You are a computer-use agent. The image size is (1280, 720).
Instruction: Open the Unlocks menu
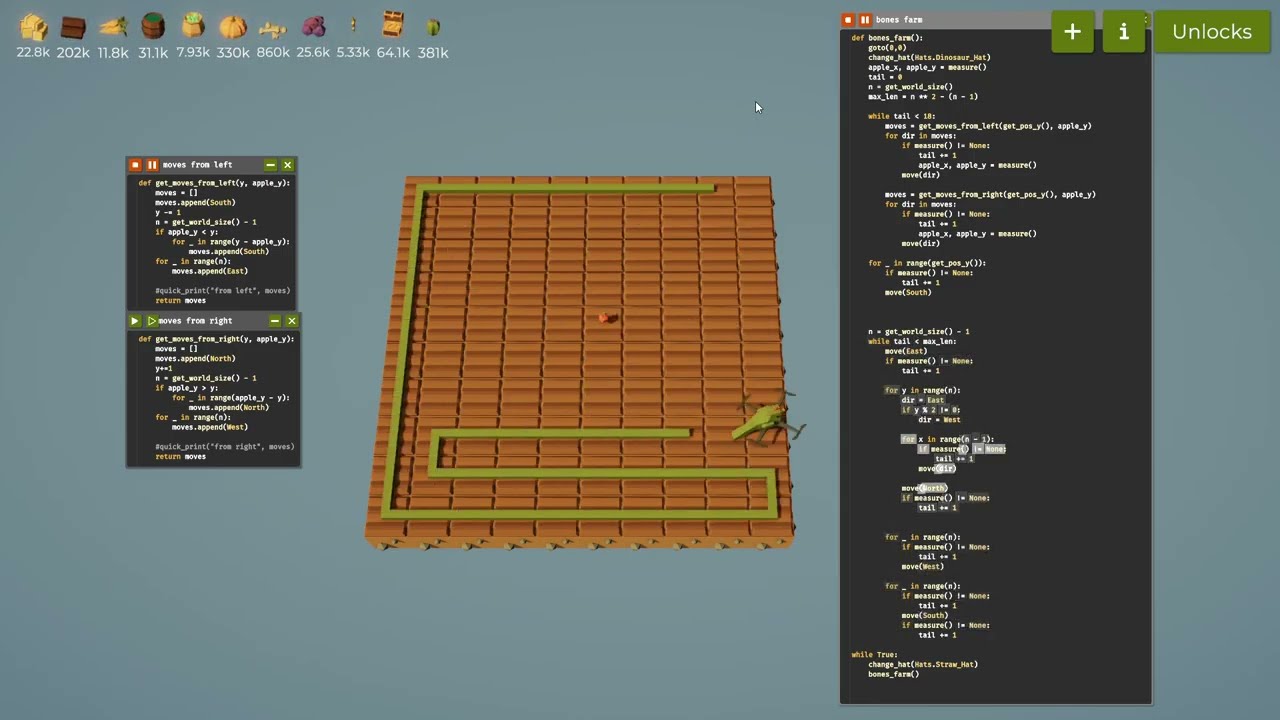point(1211,32)
